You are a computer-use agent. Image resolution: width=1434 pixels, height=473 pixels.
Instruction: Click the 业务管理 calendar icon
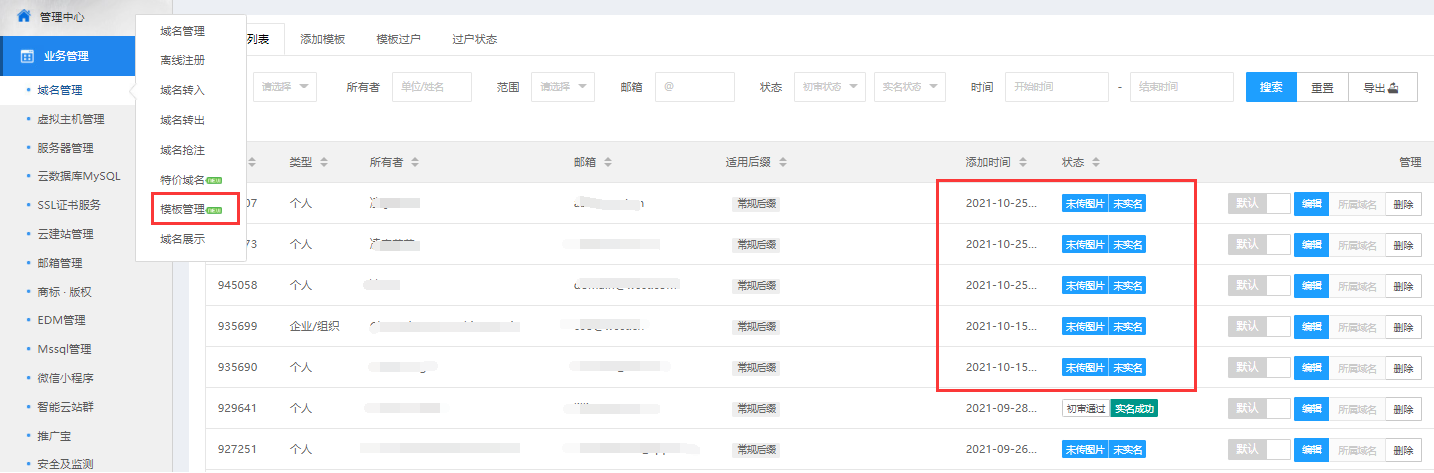(27, 56)
